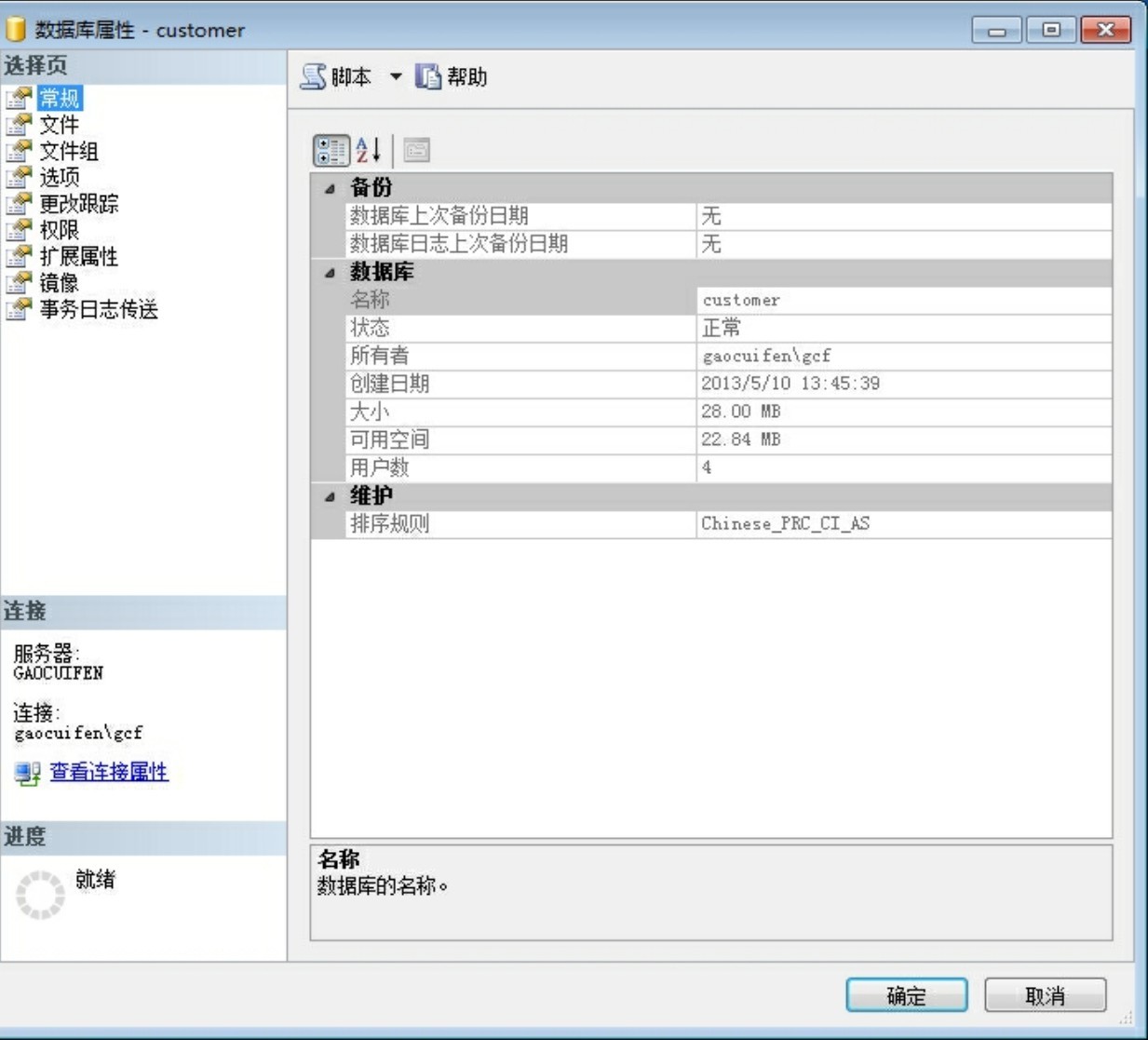Maximize the 数据库属性 window
1148x1040 pixels.
click(x=1051, y=30)
